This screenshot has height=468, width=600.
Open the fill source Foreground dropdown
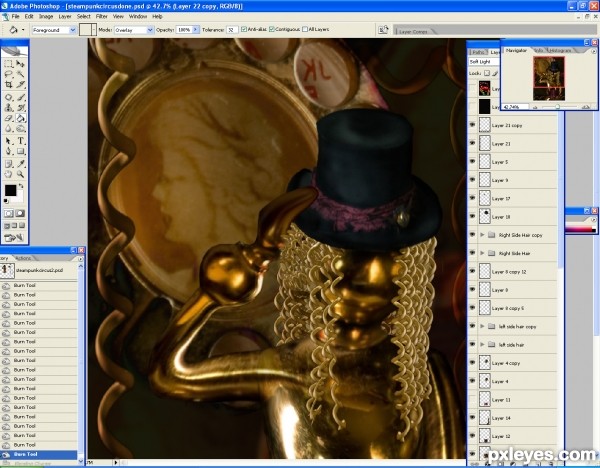tap(73, 30)
